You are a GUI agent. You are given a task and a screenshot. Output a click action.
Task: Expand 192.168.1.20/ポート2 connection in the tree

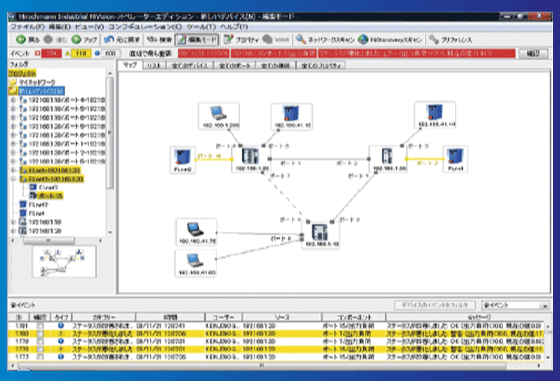(13, 152)
